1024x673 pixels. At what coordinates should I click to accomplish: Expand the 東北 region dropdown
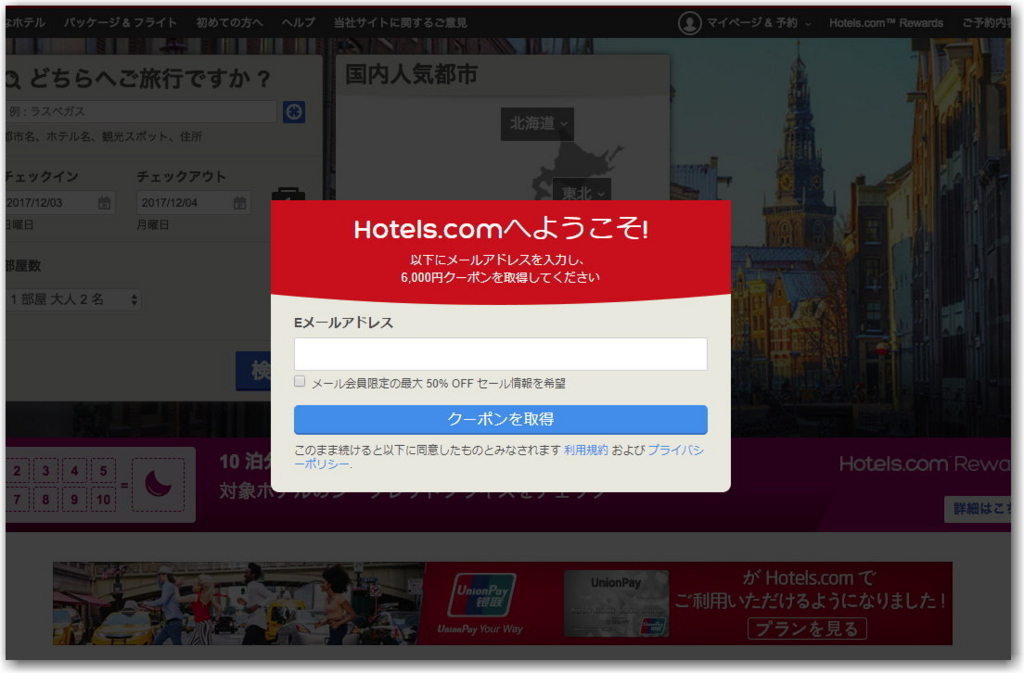[582, 192]
